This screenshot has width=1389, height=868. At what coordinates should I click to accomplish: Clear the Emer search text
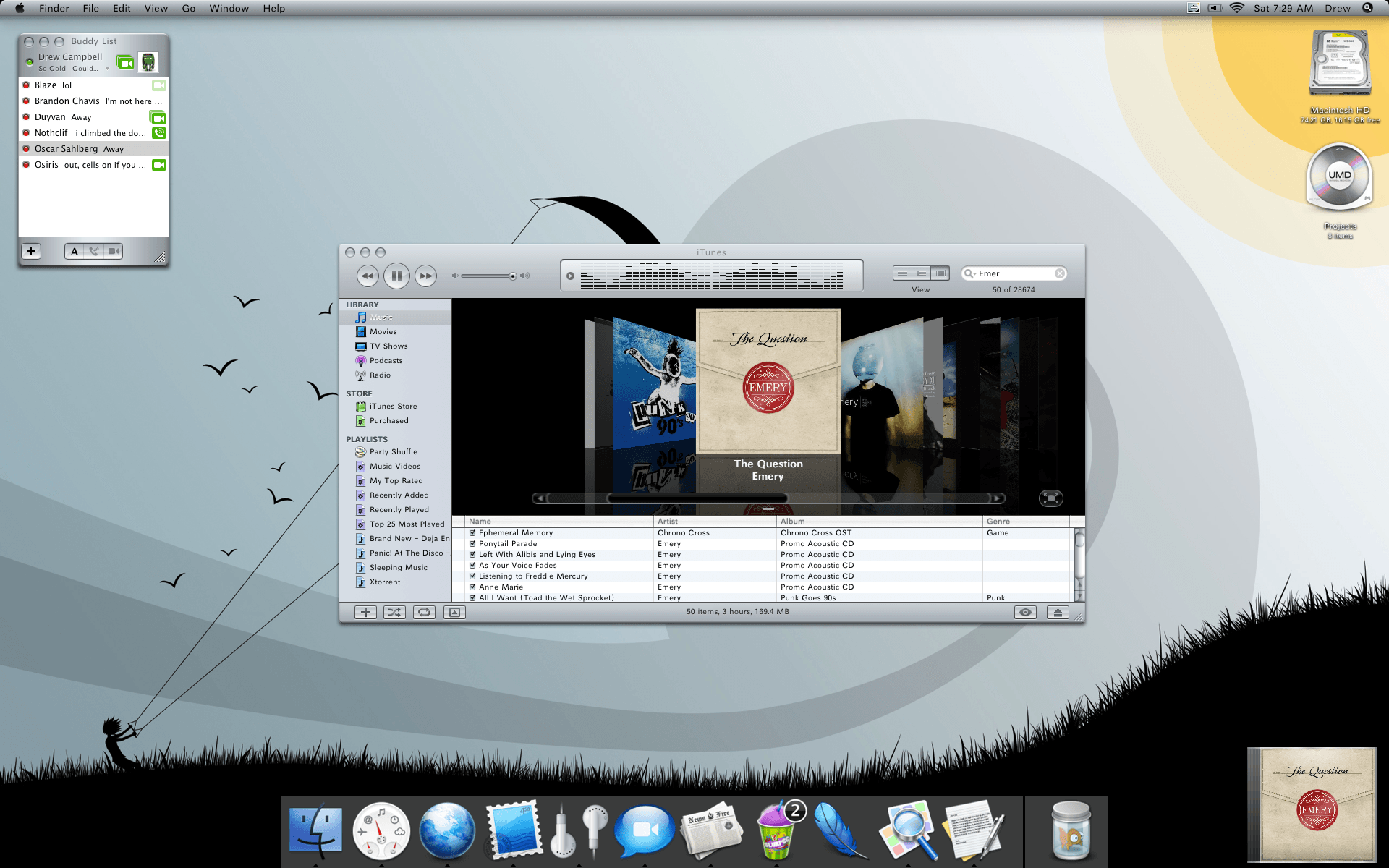pos(1060,273)
